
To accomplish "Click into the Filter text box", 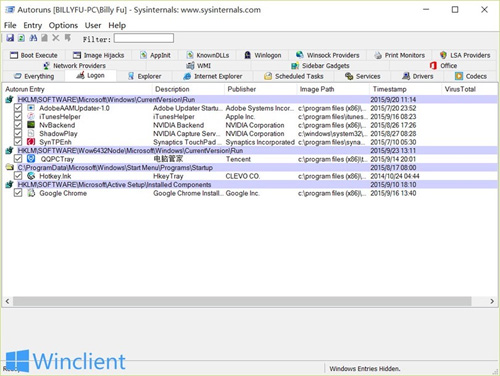I will [x=144, y=38].
